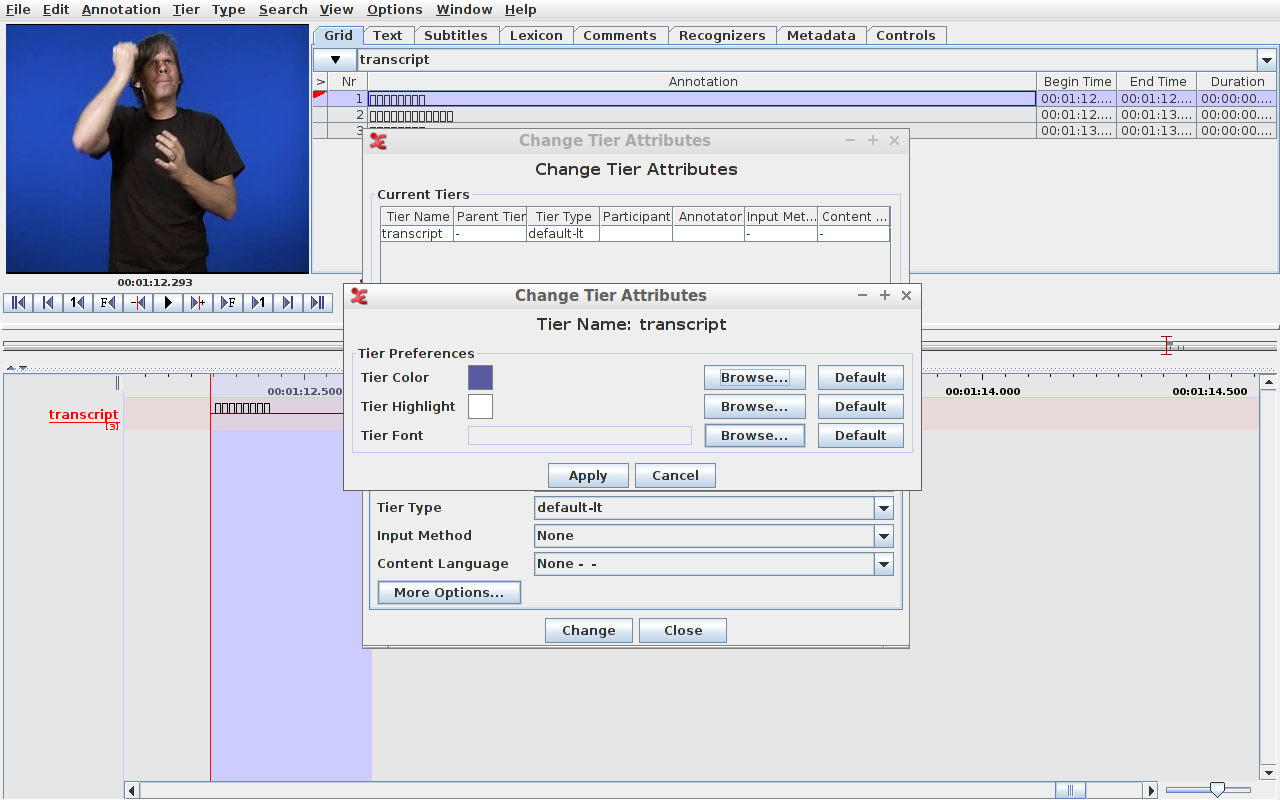Click the timeline horizontal scrollbar thumb
The image size is (1280, 800).
(1070, 791)
